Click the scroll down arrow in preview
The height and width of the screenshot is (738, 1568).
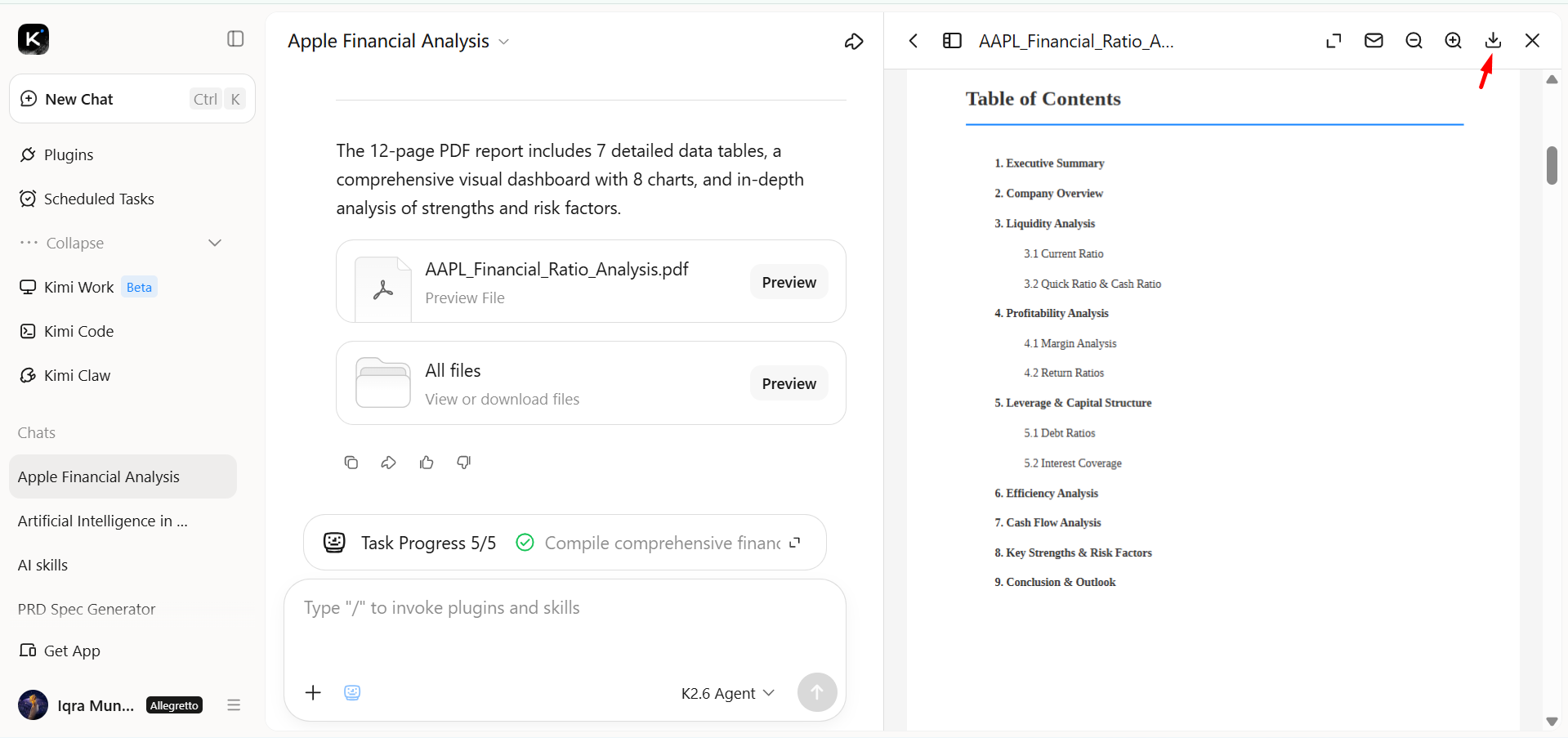click(1552, 722)
